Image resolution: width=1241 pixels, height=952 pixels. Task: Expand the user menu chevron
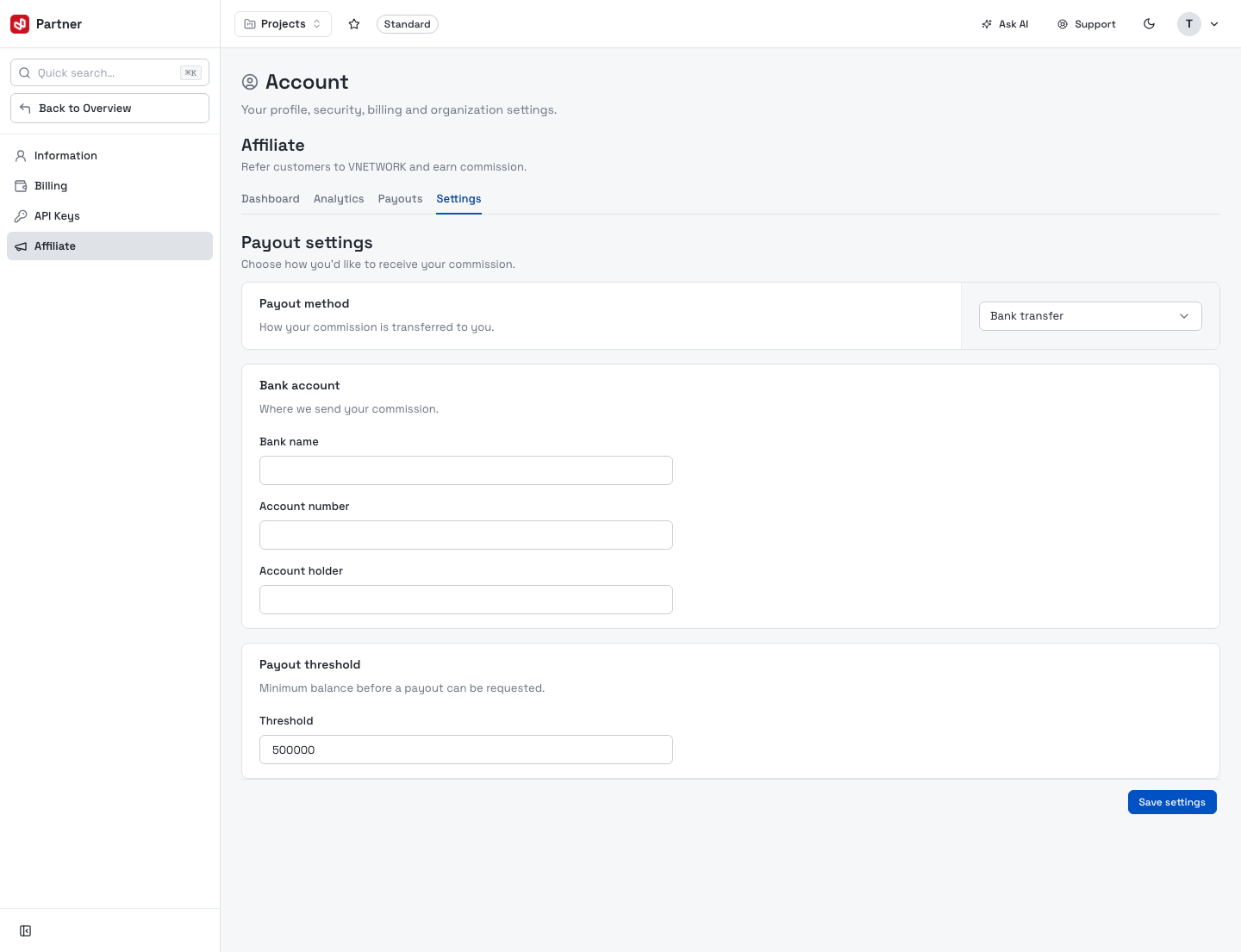[1214, 24]
